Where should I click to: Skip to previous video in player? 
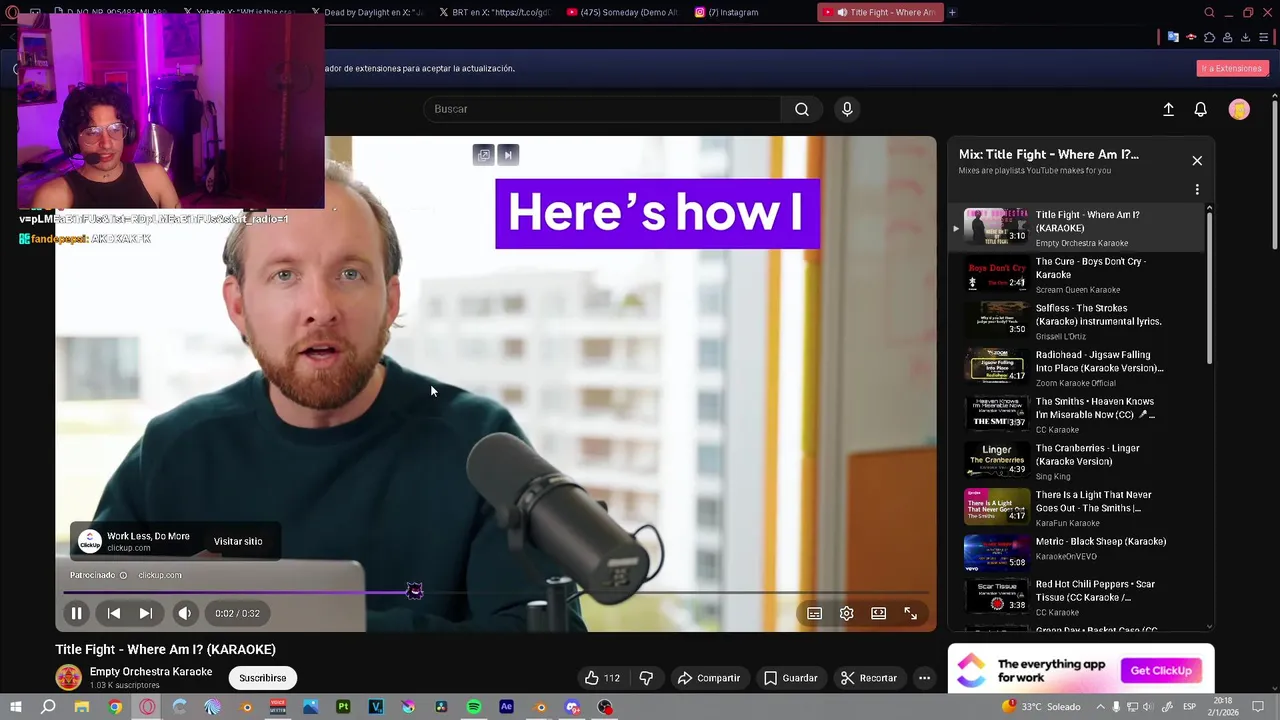(113, 613)
